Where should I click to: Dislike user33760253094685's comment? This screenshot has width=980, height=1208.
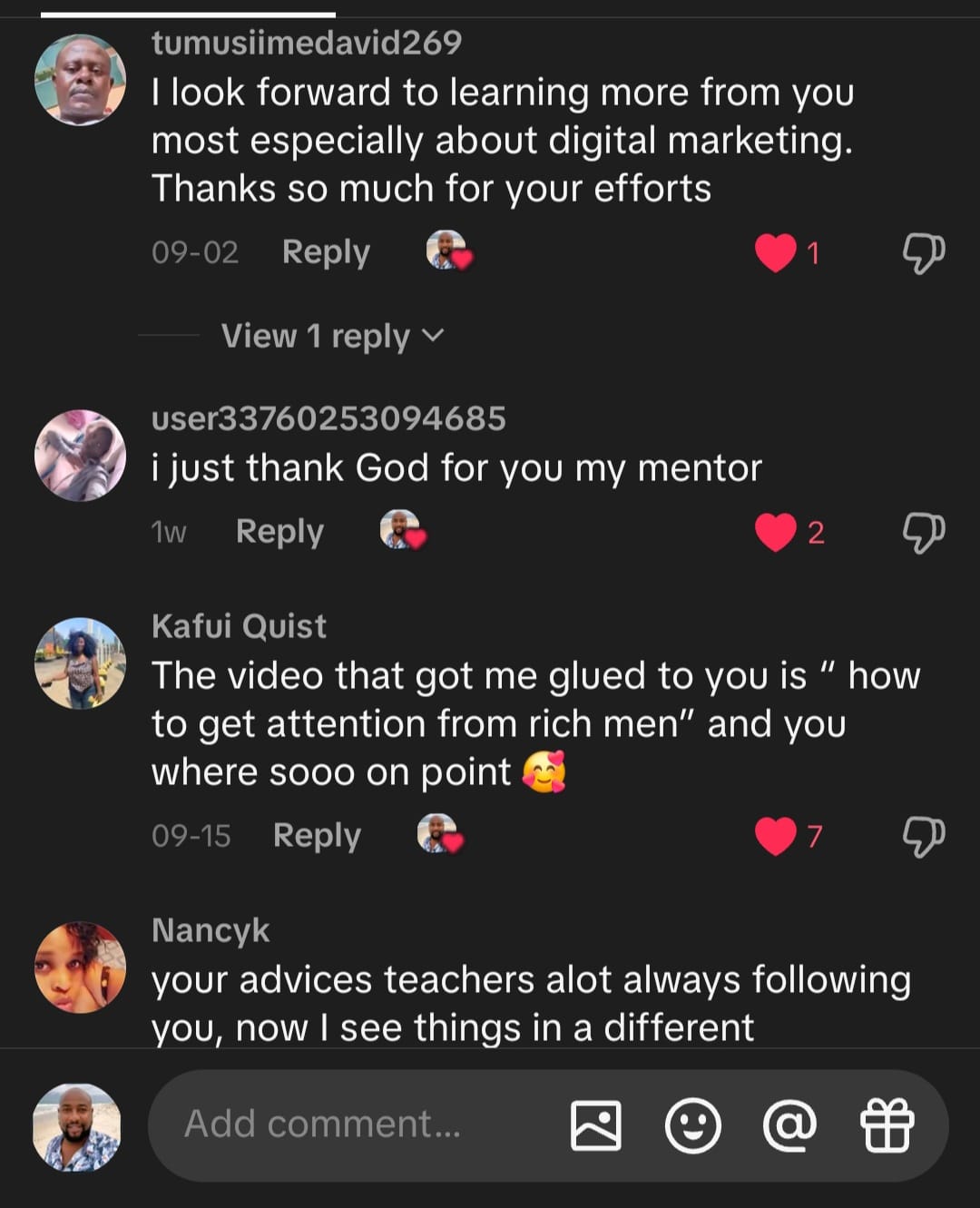click(923, 532)
